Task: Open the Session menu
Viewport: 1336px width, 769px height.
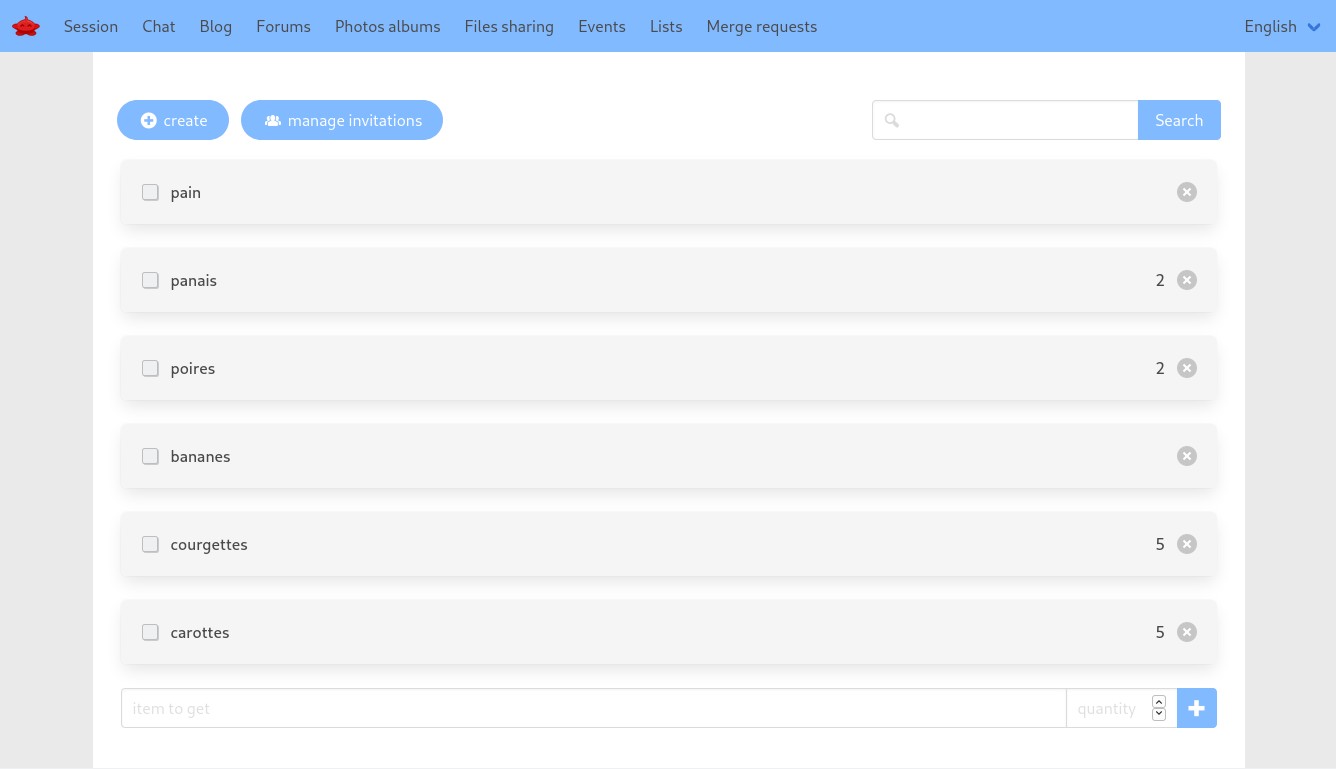Action: pos(91,27)
